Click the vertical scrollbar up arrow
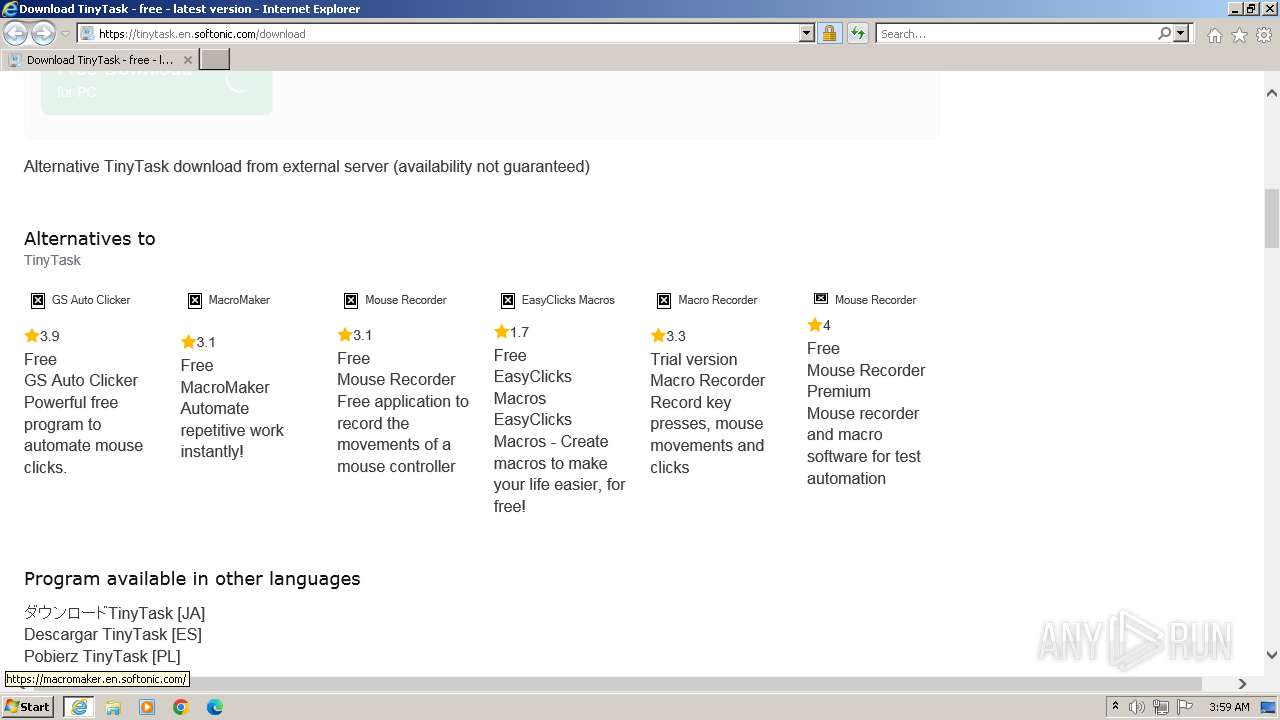 pyautogui.click(x=1272, y=94)
